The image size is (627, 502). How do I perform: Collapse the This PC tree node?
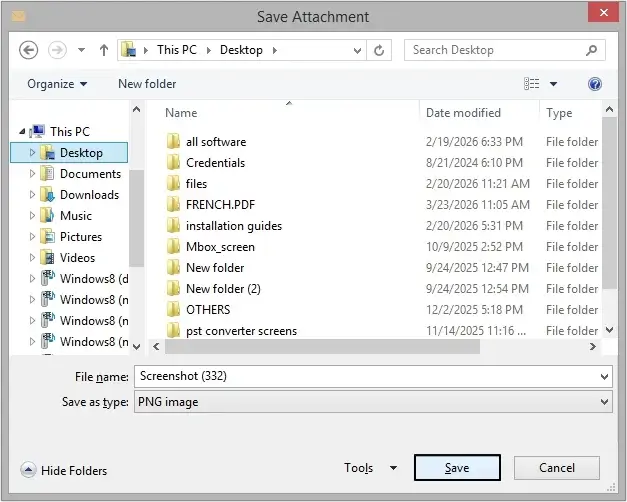click(x=22, y=132)
